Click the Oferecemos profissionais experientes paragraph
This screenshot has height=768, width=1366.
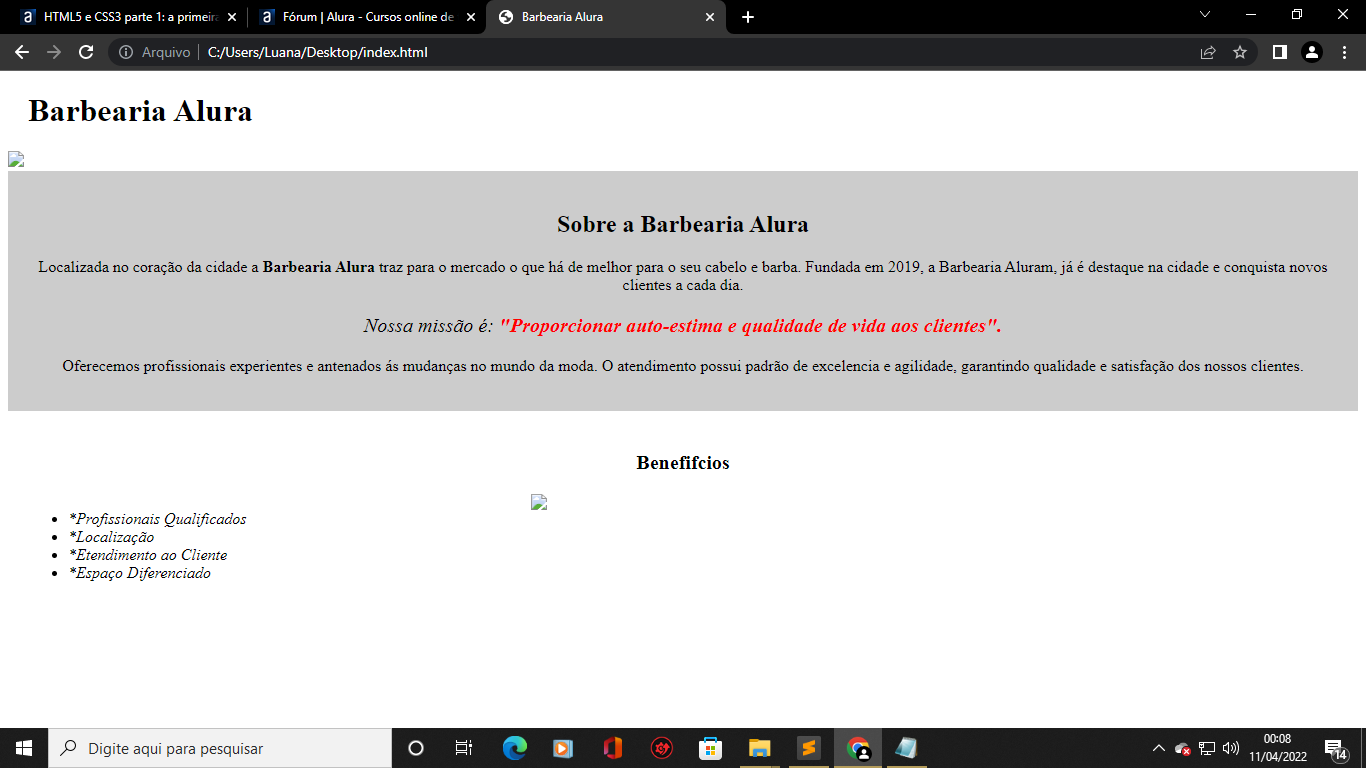tap(683, 366)
